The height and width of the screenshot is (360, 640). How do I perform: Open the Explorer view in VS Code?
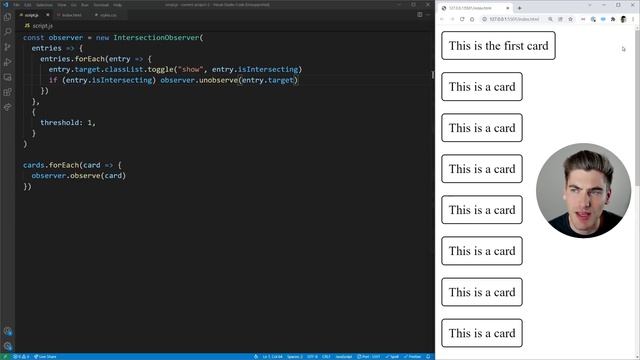point(7,17)
